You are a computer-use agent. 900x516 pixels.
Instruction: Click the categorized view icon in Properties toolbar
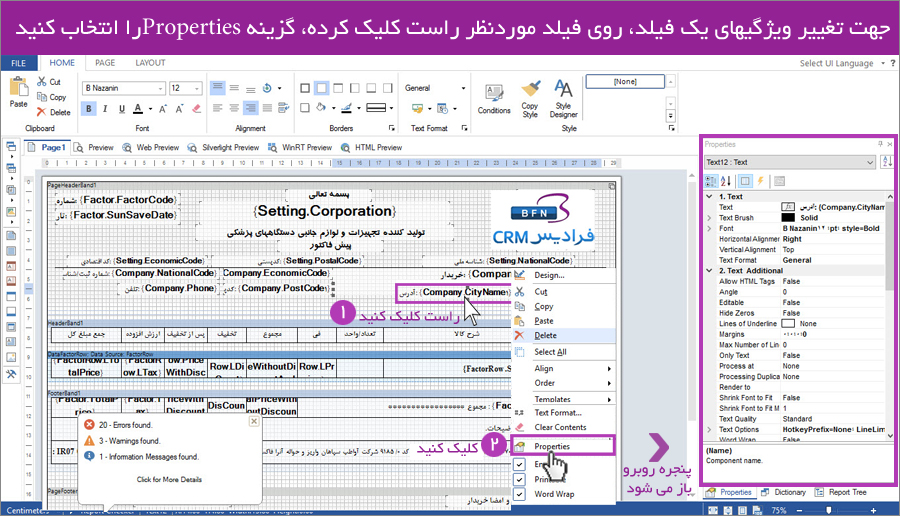pos(711,181)
